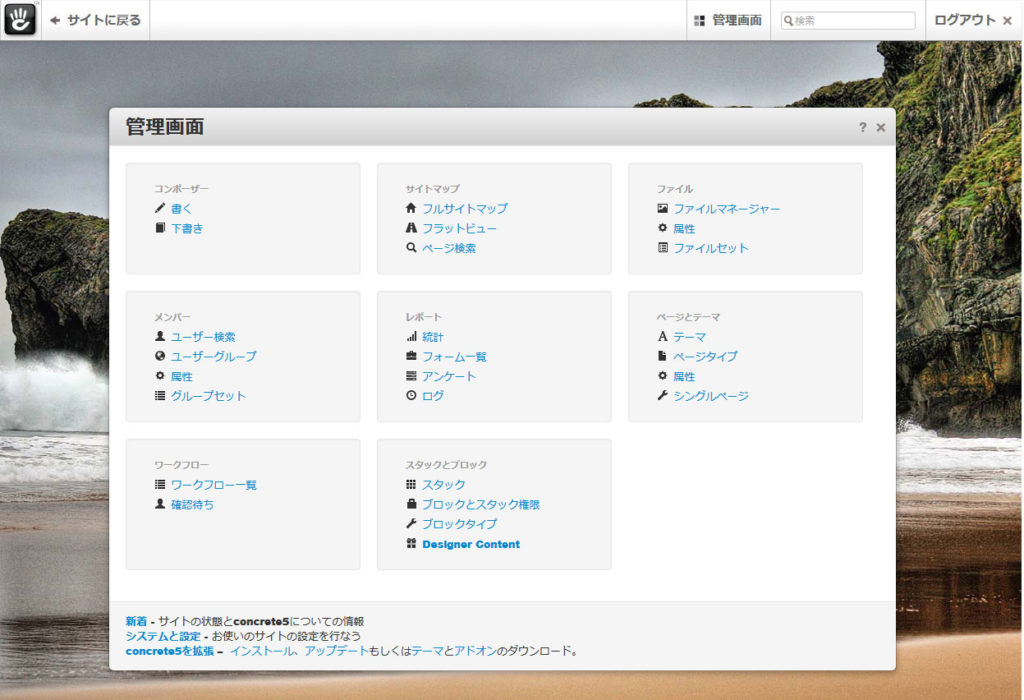Click the grid icon beside スタック
This screenshot has width=1024, height=700.
click(x=411, y=485)
